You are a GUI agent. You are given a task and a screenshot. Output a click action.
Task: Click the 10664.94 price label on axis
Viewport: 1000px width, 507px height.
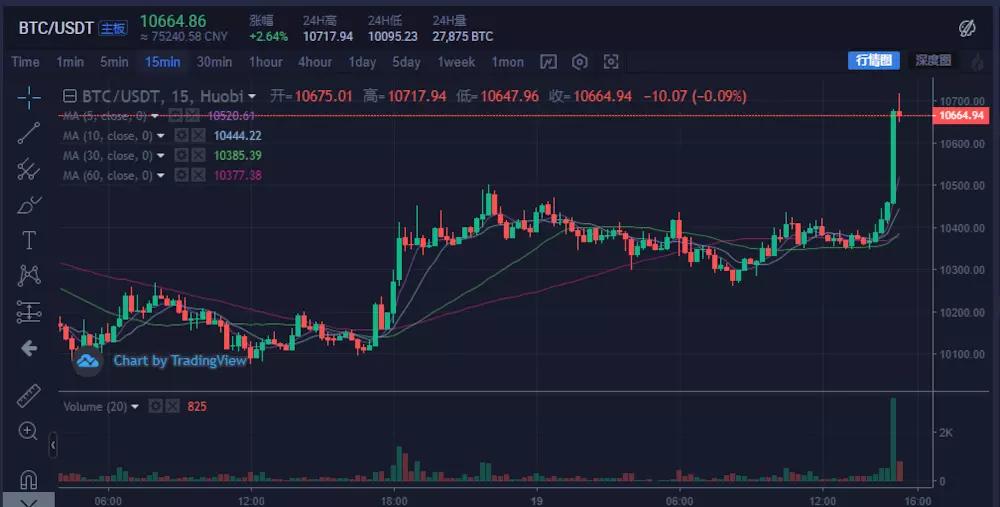click(x=962, y=116)
